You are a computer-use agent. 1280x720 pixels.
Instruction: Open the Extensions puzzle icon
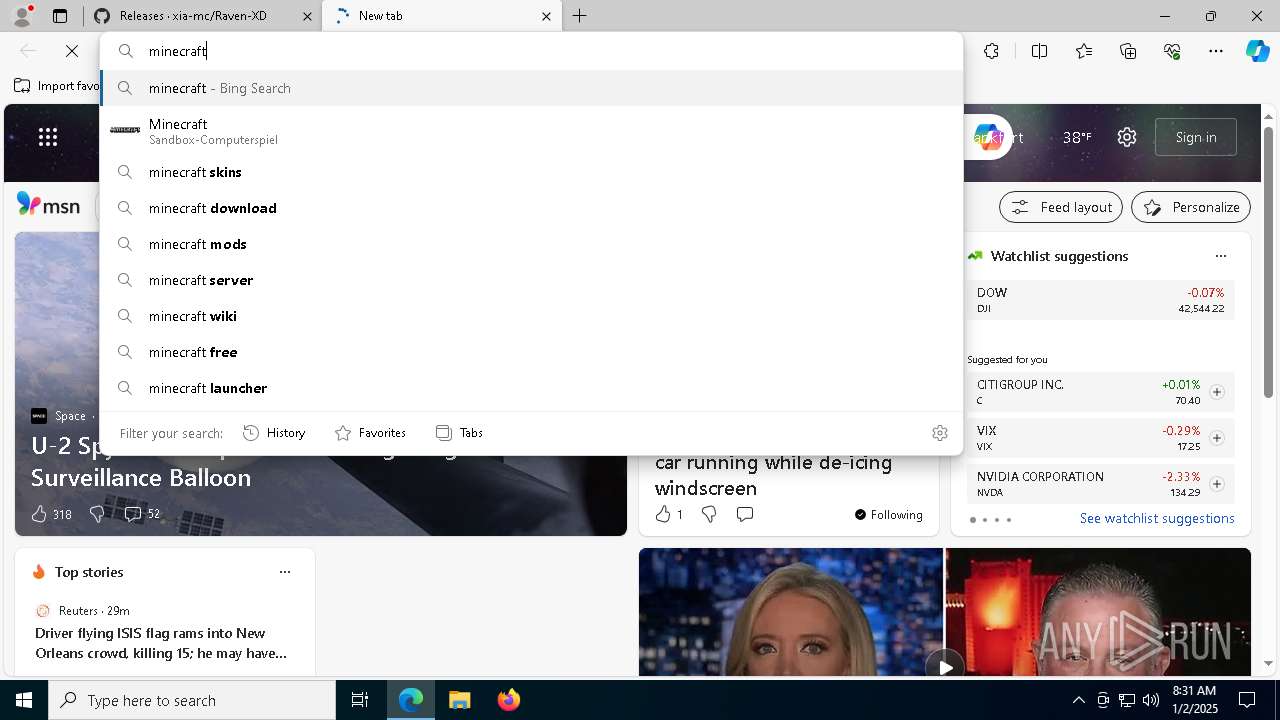tap(991, 51)
